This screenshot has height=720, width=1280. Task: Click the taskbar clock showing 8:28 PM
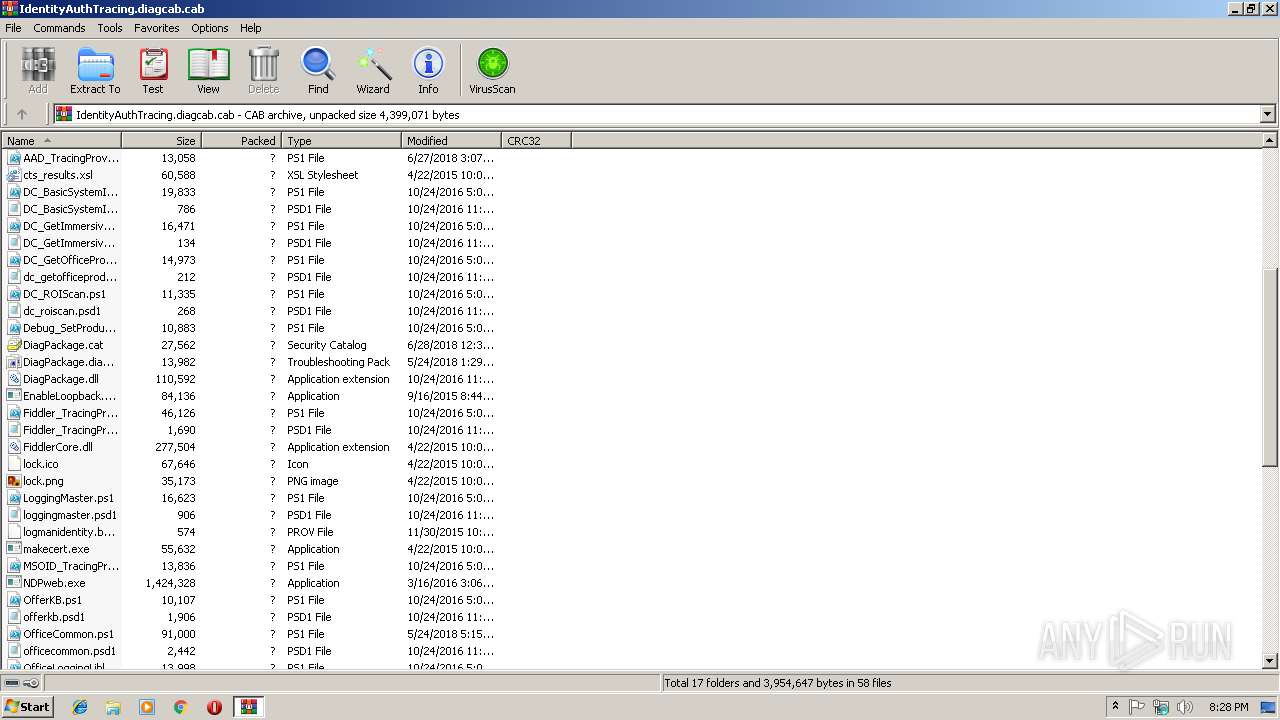pyautogui.click(x=1228, y=707)
